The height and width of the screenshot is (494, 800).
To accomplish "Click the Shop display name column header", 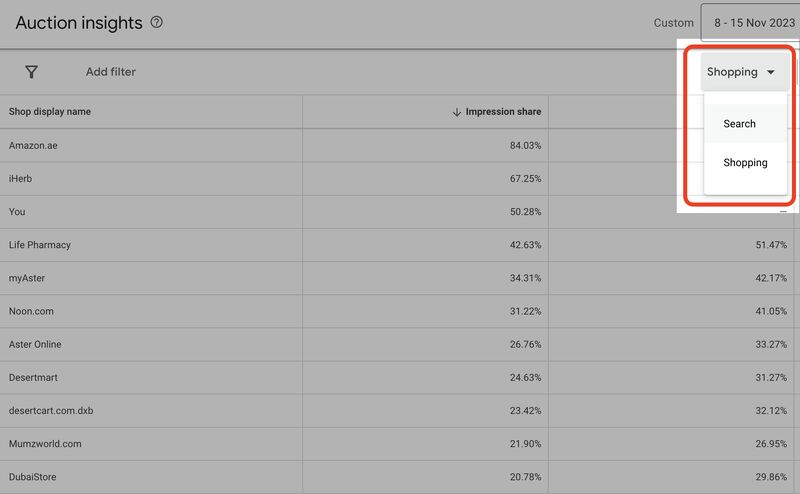I will click(49, 112).
